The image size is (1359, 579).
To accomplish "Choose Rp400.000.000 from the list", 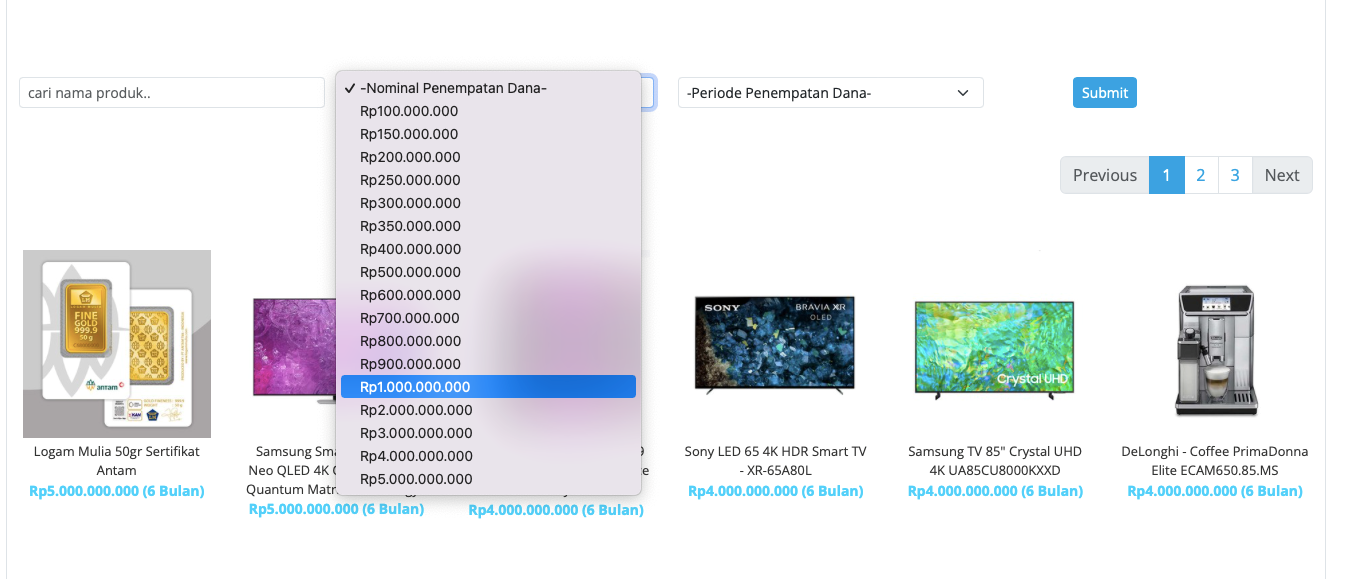I will click(x=488, y=249).
